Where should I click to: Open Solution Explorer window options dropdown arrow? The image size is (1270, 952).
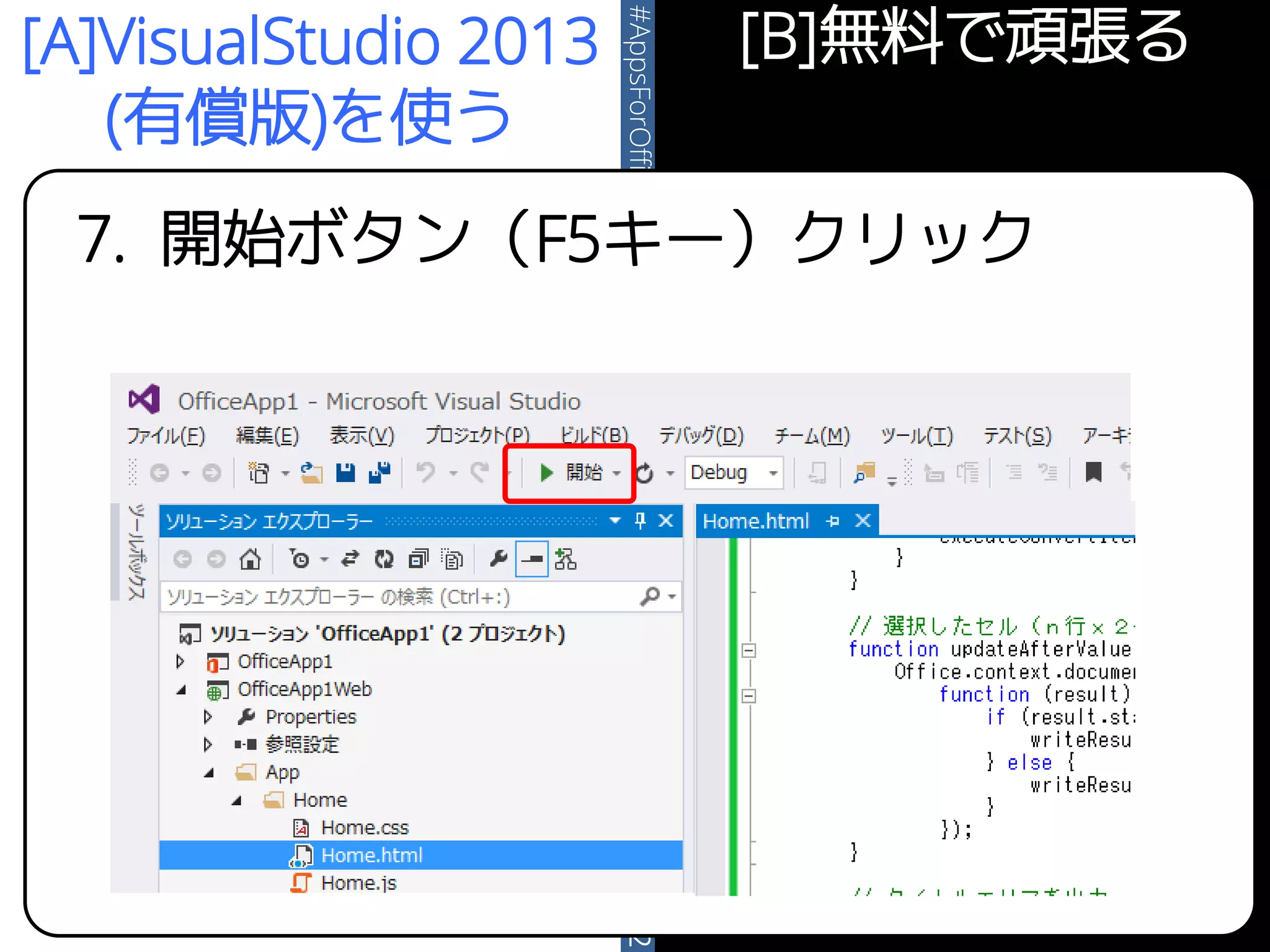tap(615, 520)
